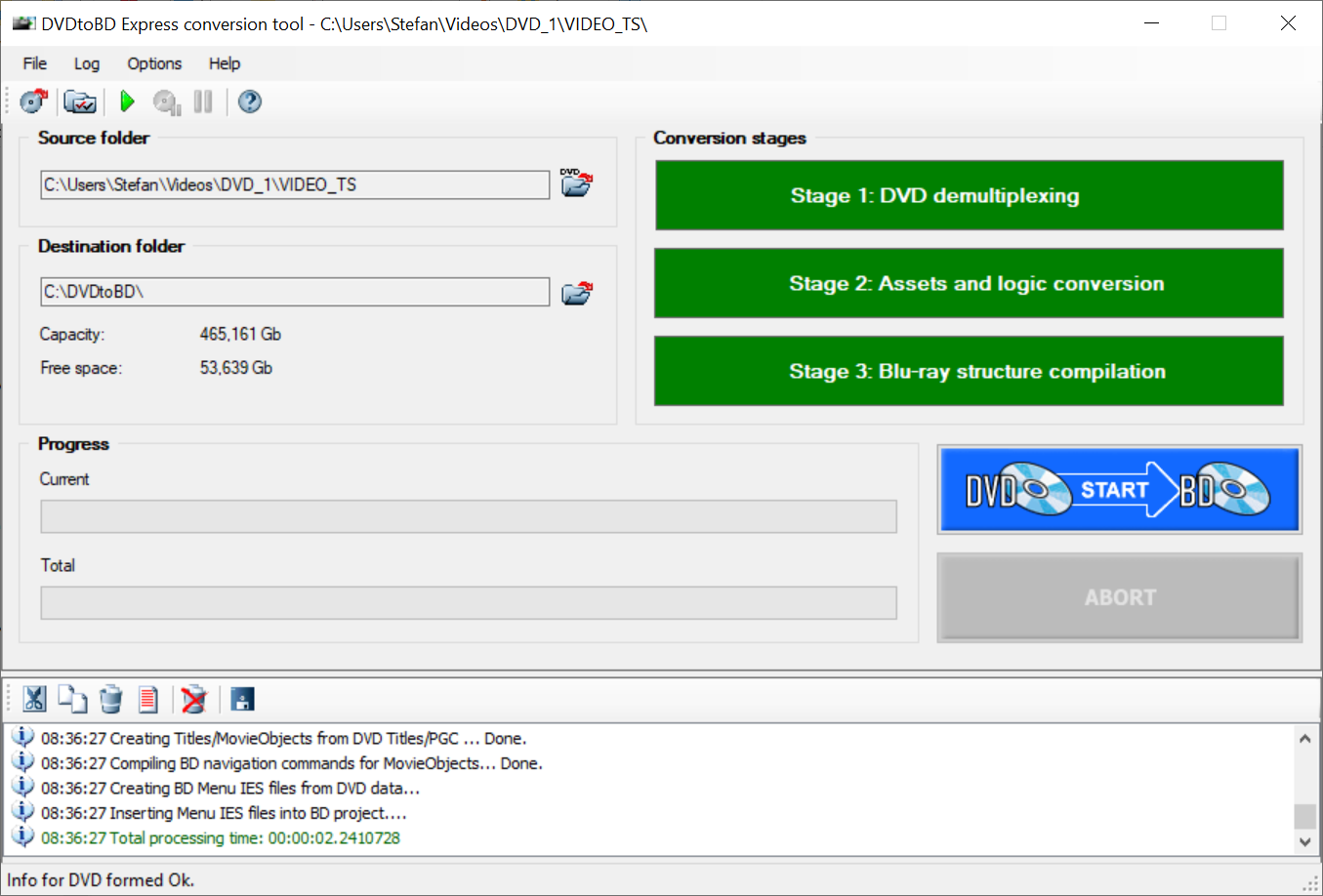The height and width of the screenshot is (896, 1323).
Task: Click the 'Capacity:' label
Action: point(72,334)
